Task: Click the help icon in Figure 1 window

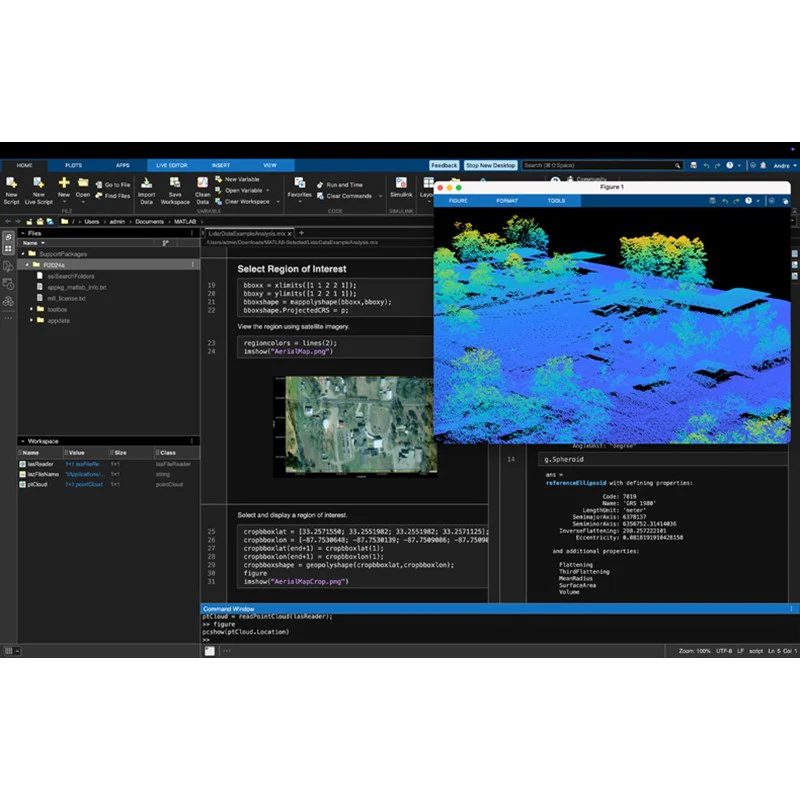Action: pos(748,201)
